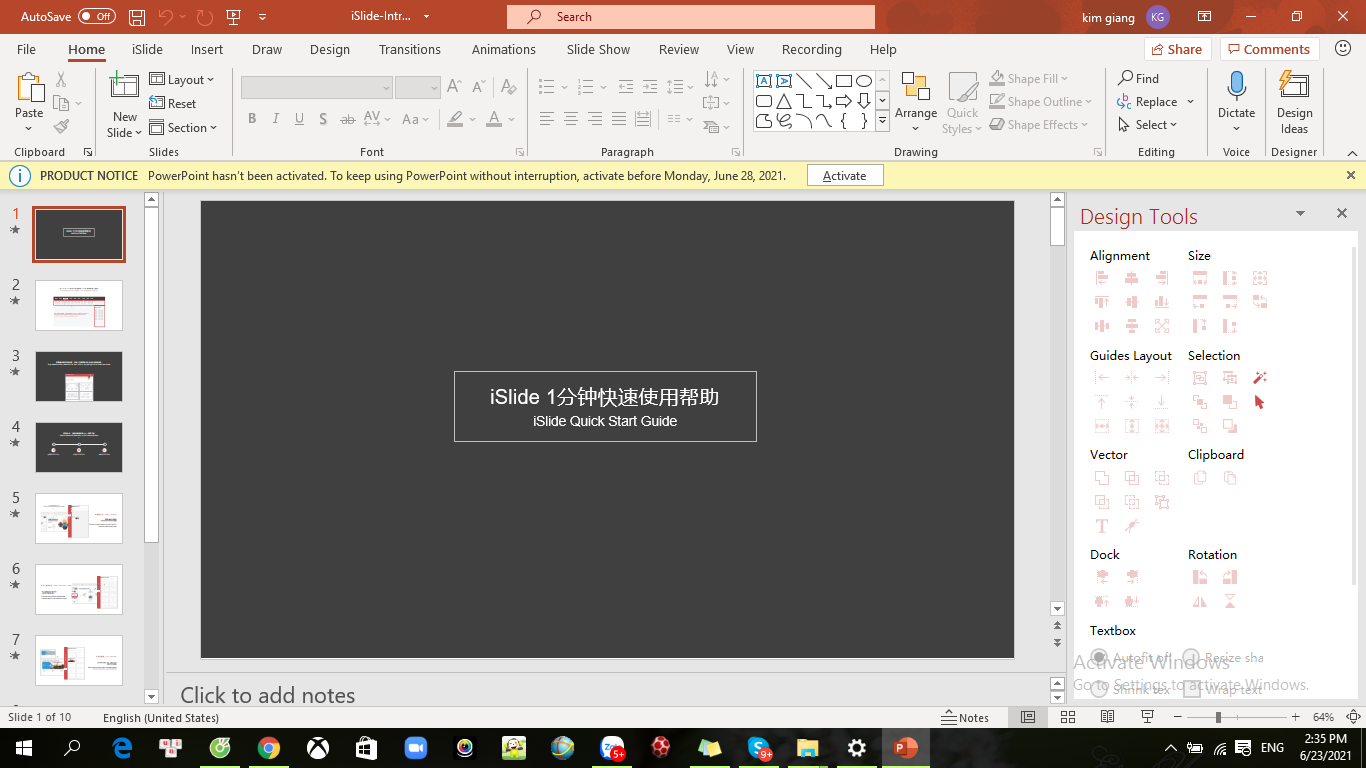Click the Magic Wand selection tool

point(1260,378)
